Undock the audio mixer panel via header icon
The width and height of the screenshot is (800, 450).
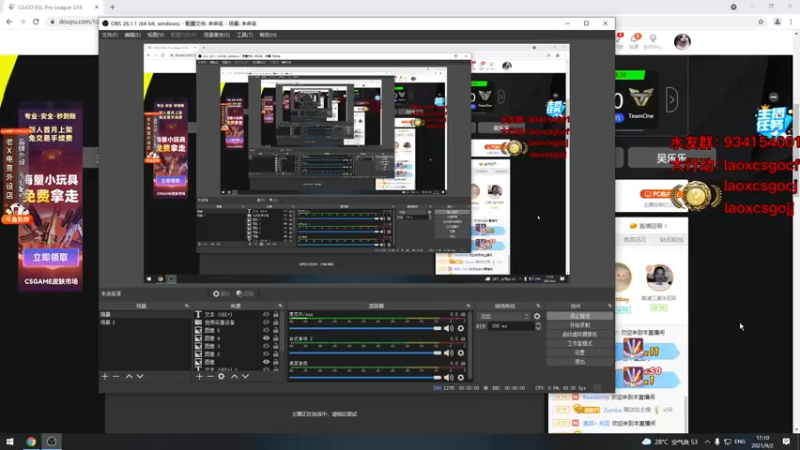(468, 306)
